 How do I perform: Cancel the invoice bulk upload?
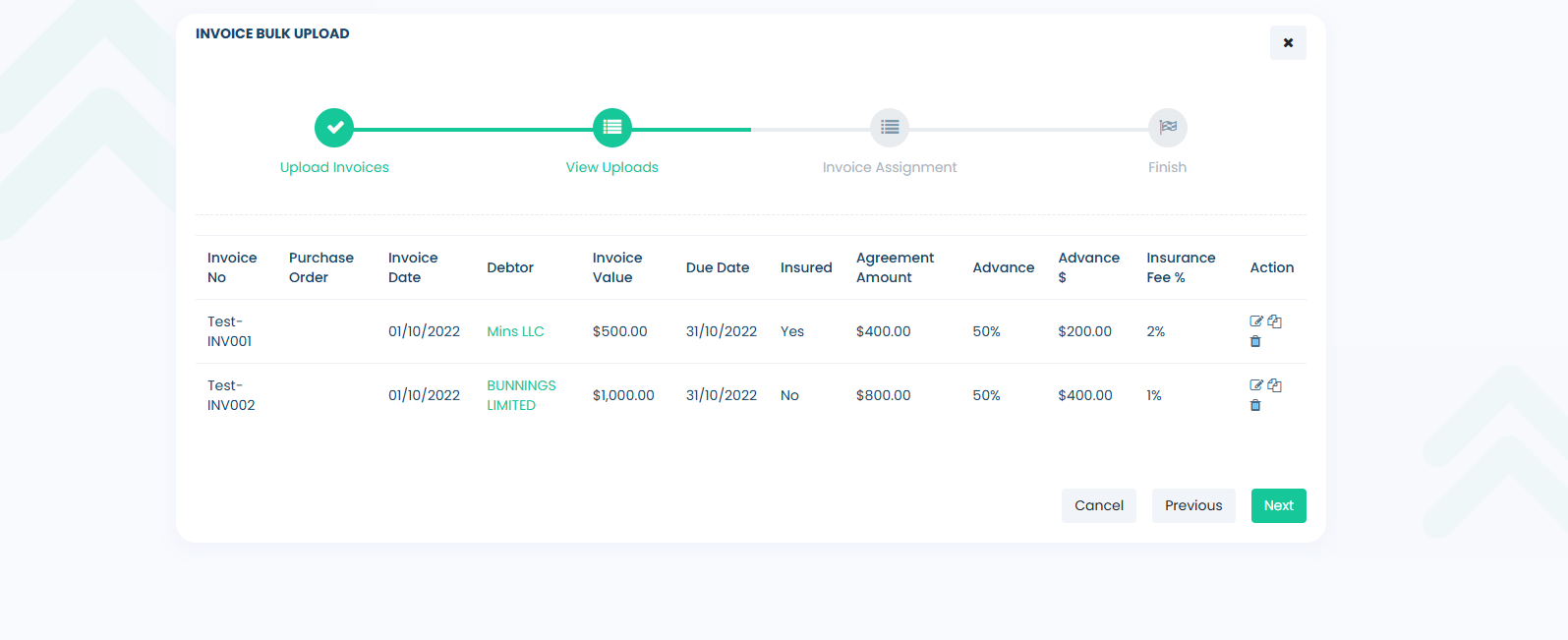pos(1098,505)
